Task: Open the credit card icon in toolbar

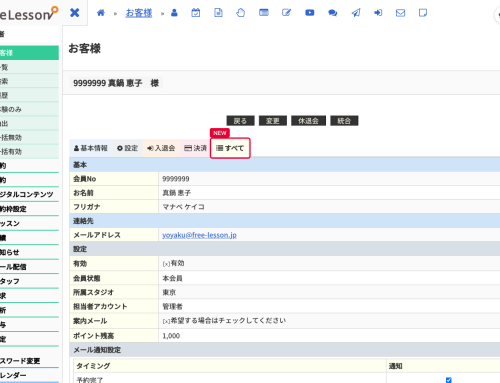Action: click(x=264, y=13)
